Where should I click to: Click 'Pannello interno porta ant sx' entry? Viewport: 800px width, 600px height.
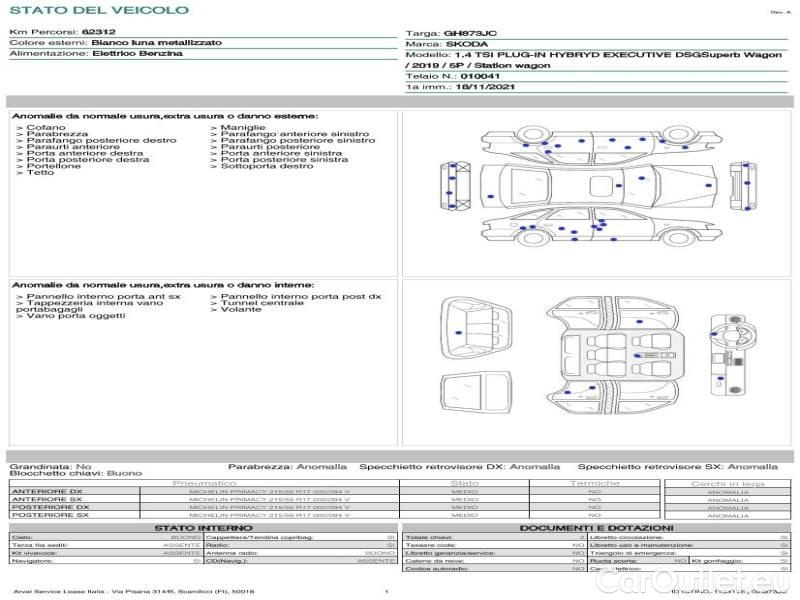(98, 296)
